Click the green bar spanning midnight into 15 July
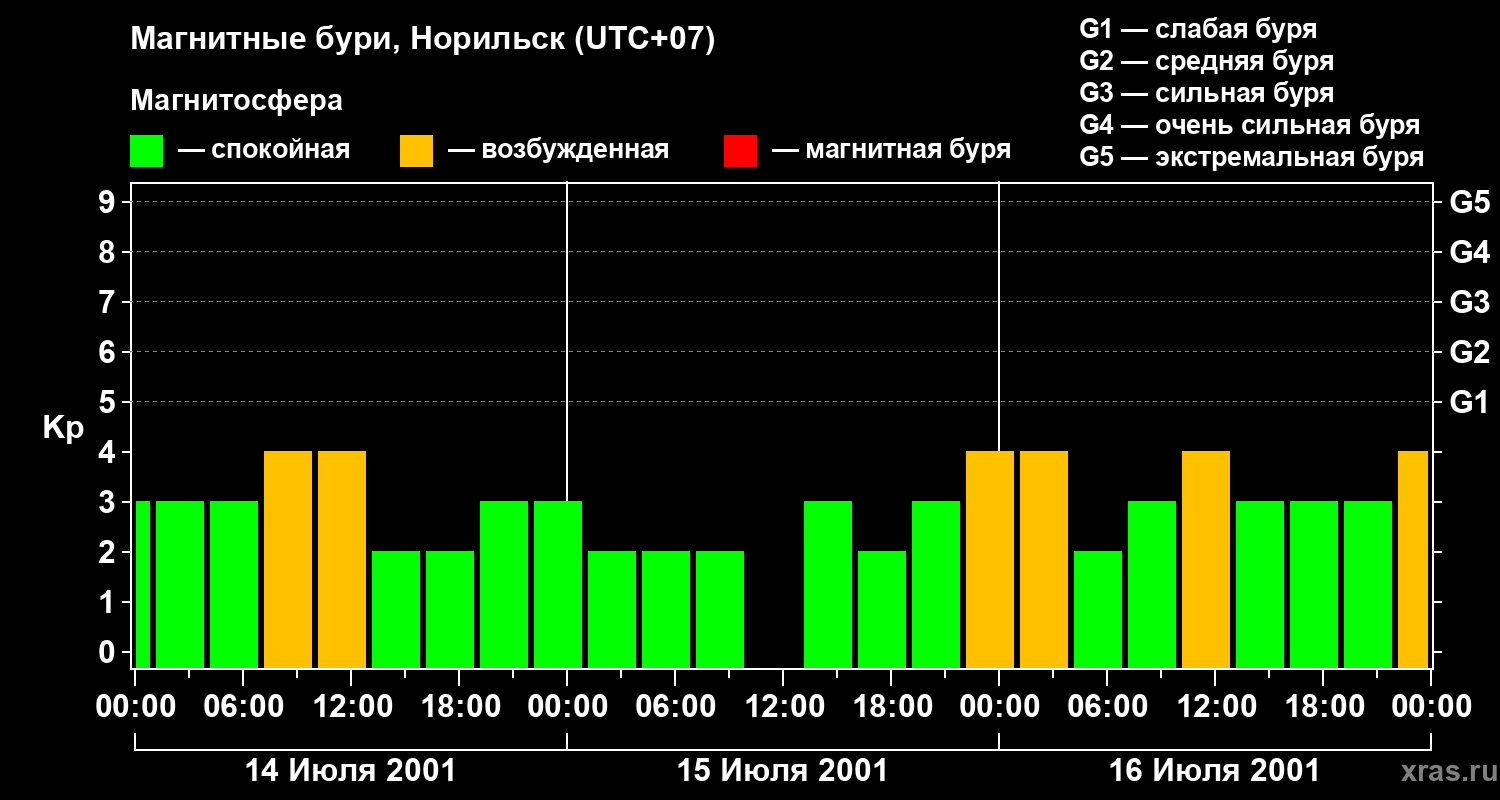Viewport: 1500px width, 800px height. 558,584
